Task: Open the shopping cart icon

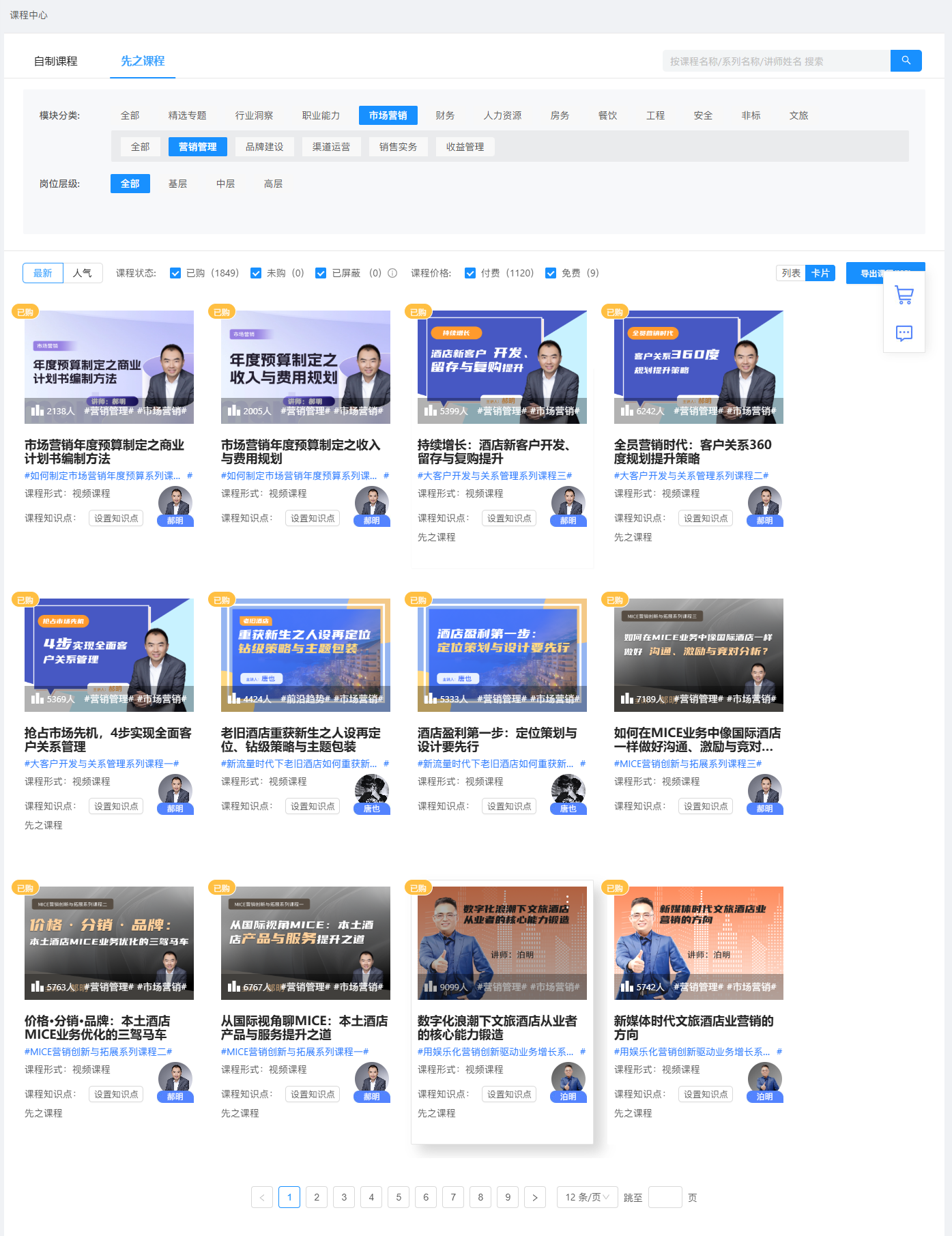Action: point(904,296)
